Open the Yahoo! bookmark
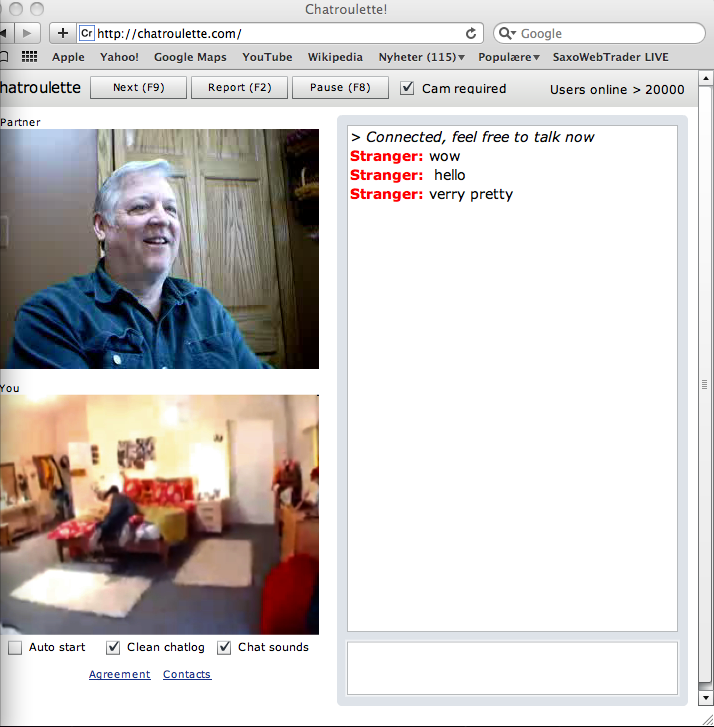This screenshot has height=727, width=714. point(119,57)
